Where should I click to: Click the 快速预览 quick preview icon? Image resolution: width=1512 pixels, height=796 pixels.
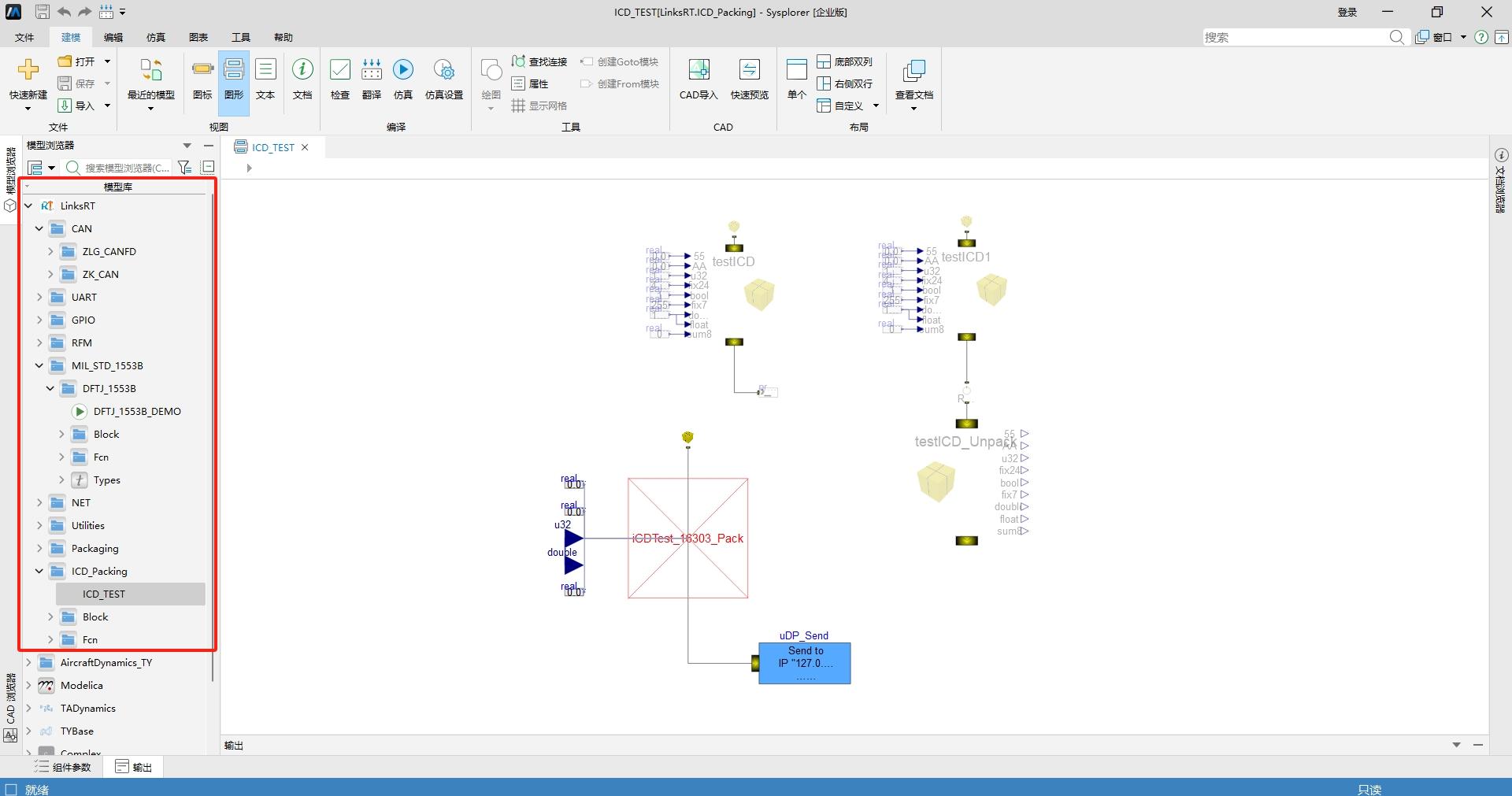click(749, 79)
